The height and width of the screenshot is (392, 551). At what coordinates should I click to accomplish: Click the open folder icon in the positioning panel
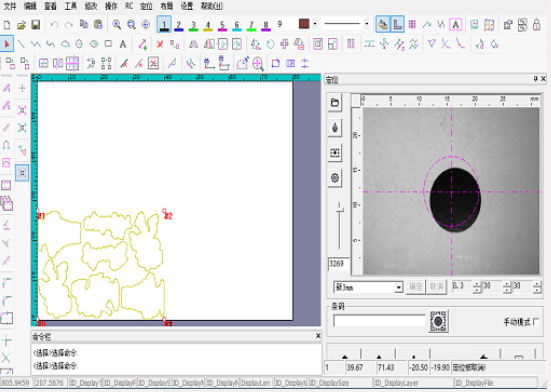(335, 103)
